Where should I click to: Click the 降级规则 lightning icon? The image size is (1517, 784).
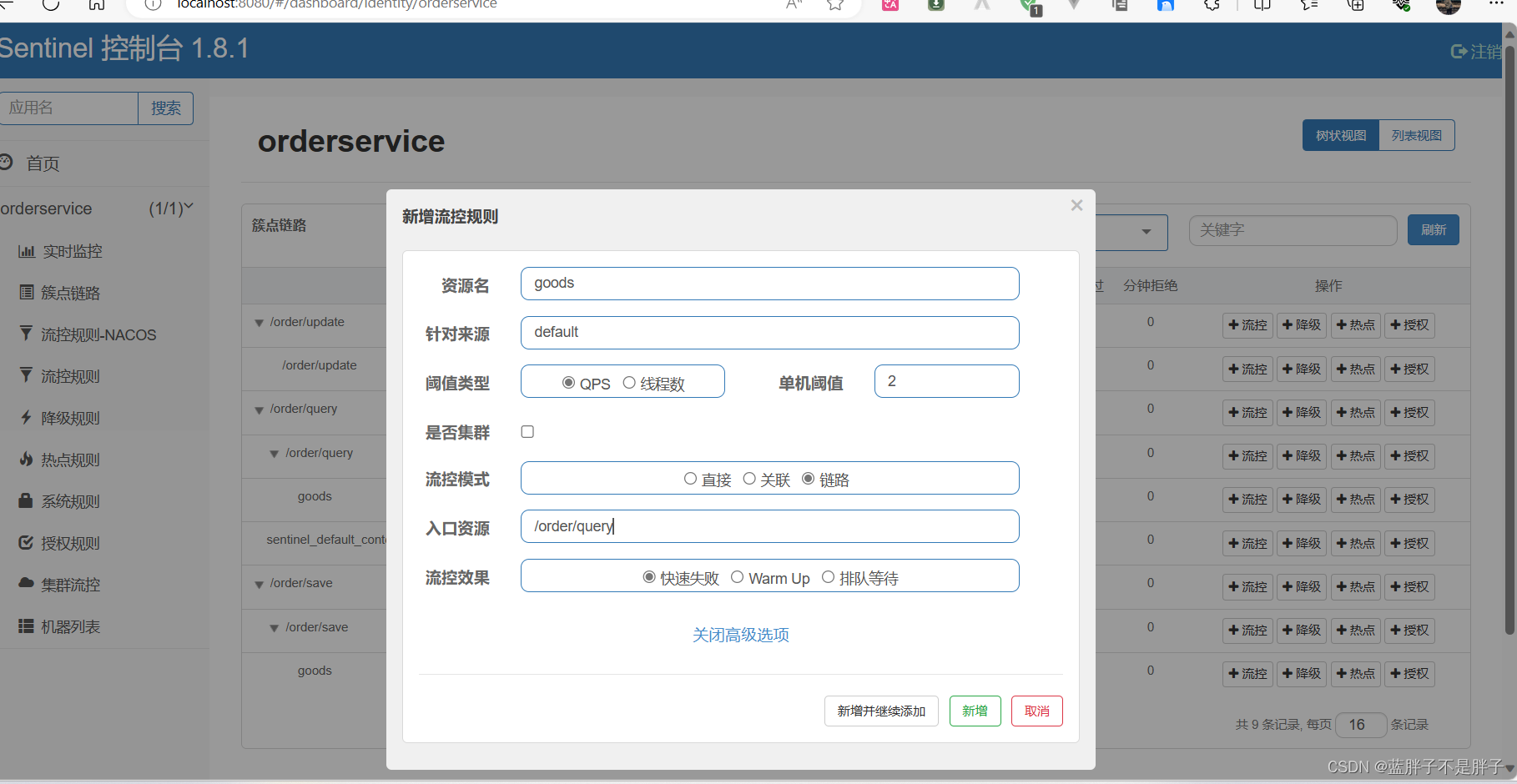(27, 417)
